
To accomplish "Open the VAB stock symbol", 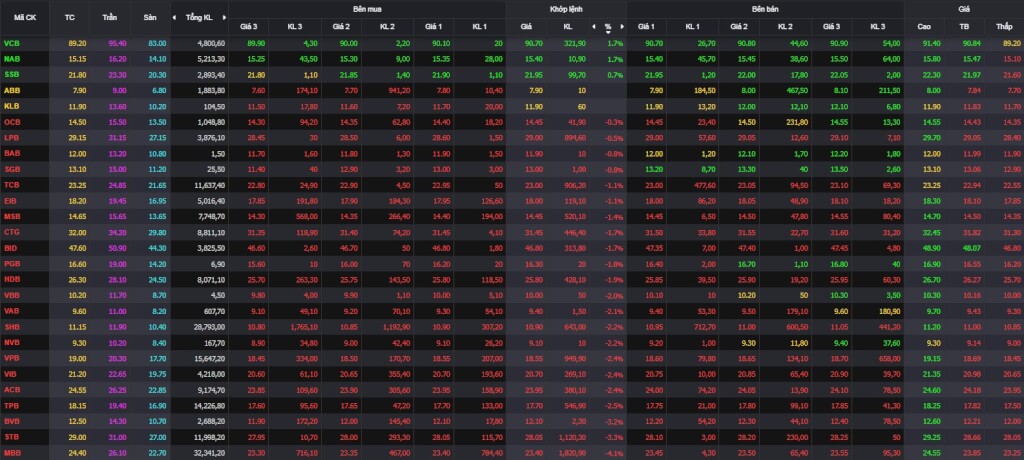I will coord(11,311).
